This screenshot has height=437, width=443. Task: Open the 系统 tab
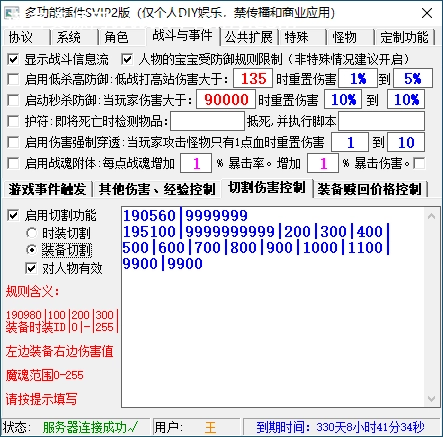[x=74, y=37]
